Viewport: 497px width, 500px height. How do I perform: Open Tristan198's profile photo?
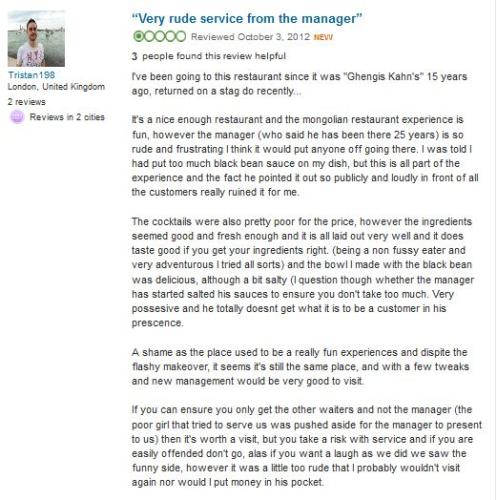point(36,39)
